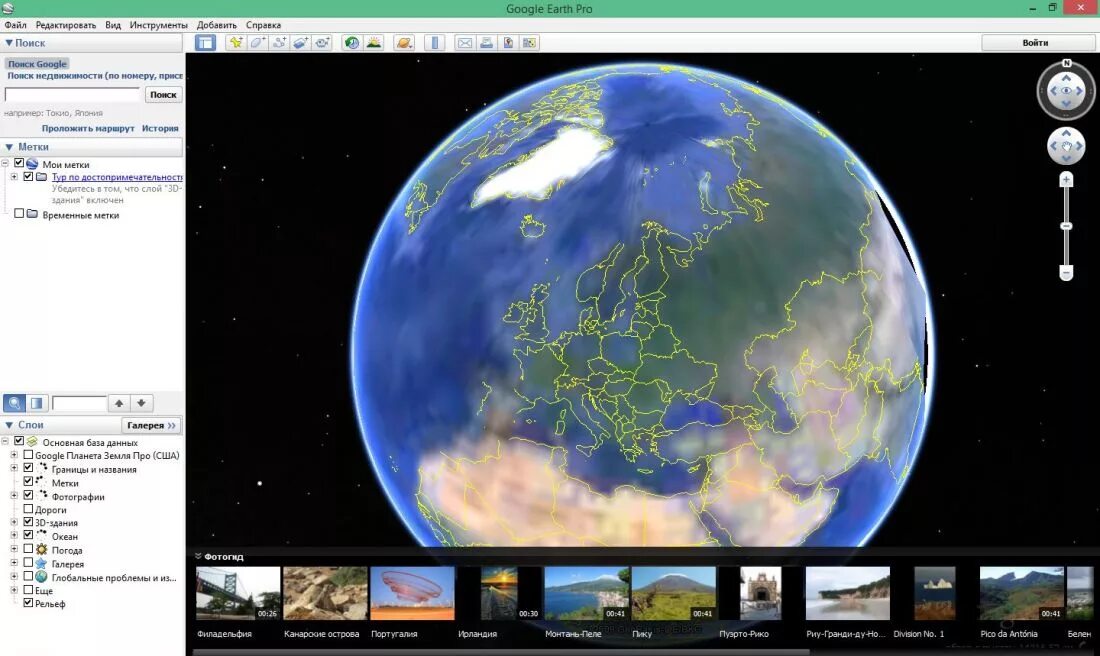Click the globe icon beside Мои метки
Viewport: 1100px width, 656px height.
32,163
